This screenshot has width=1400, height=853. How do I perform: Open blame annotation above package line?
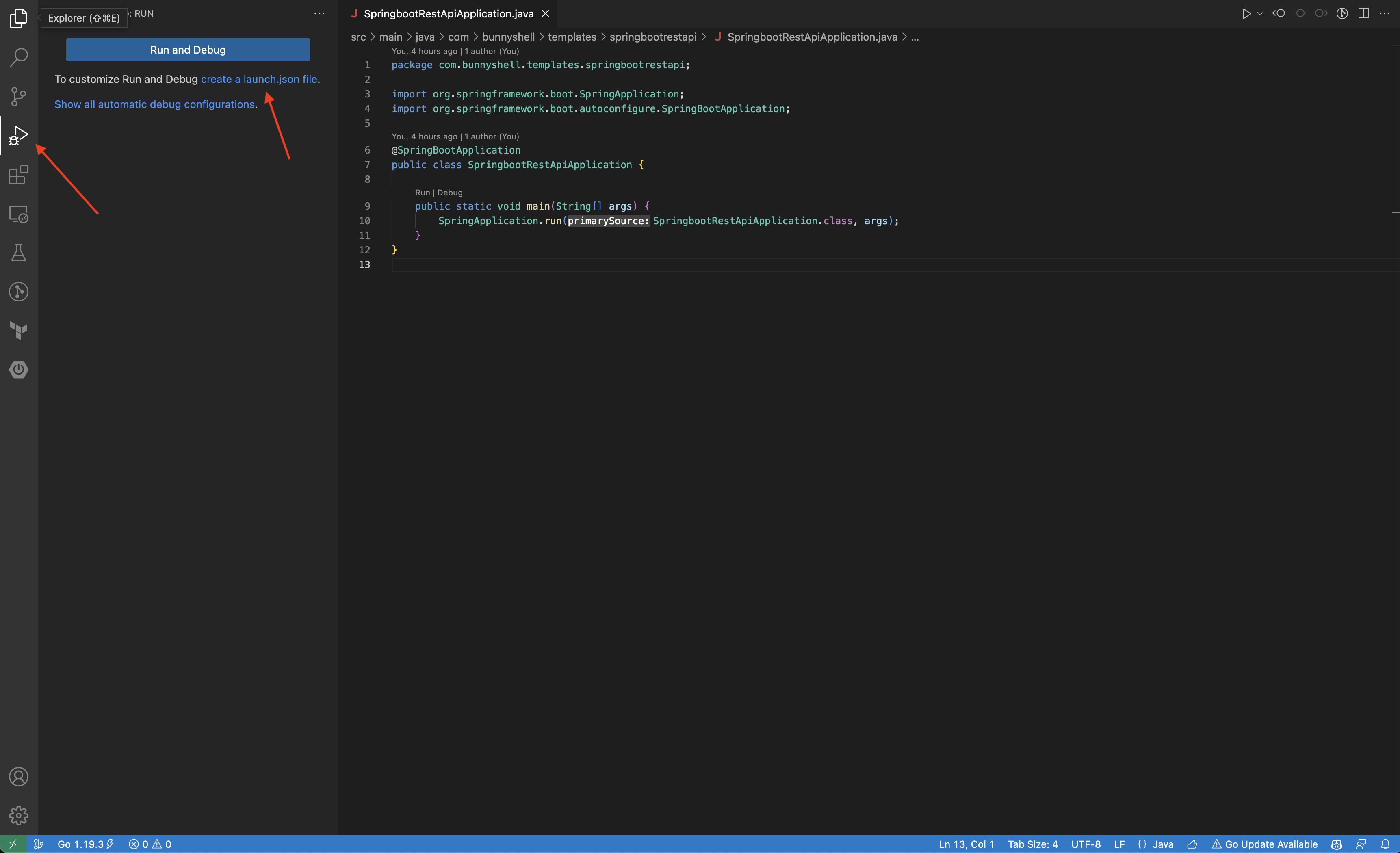[x=455, y=51]
